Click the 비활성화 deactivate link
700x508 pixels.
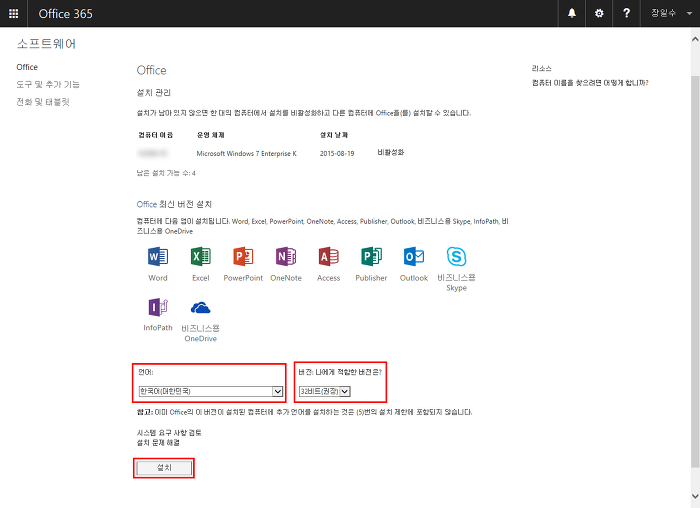[391, 152]
